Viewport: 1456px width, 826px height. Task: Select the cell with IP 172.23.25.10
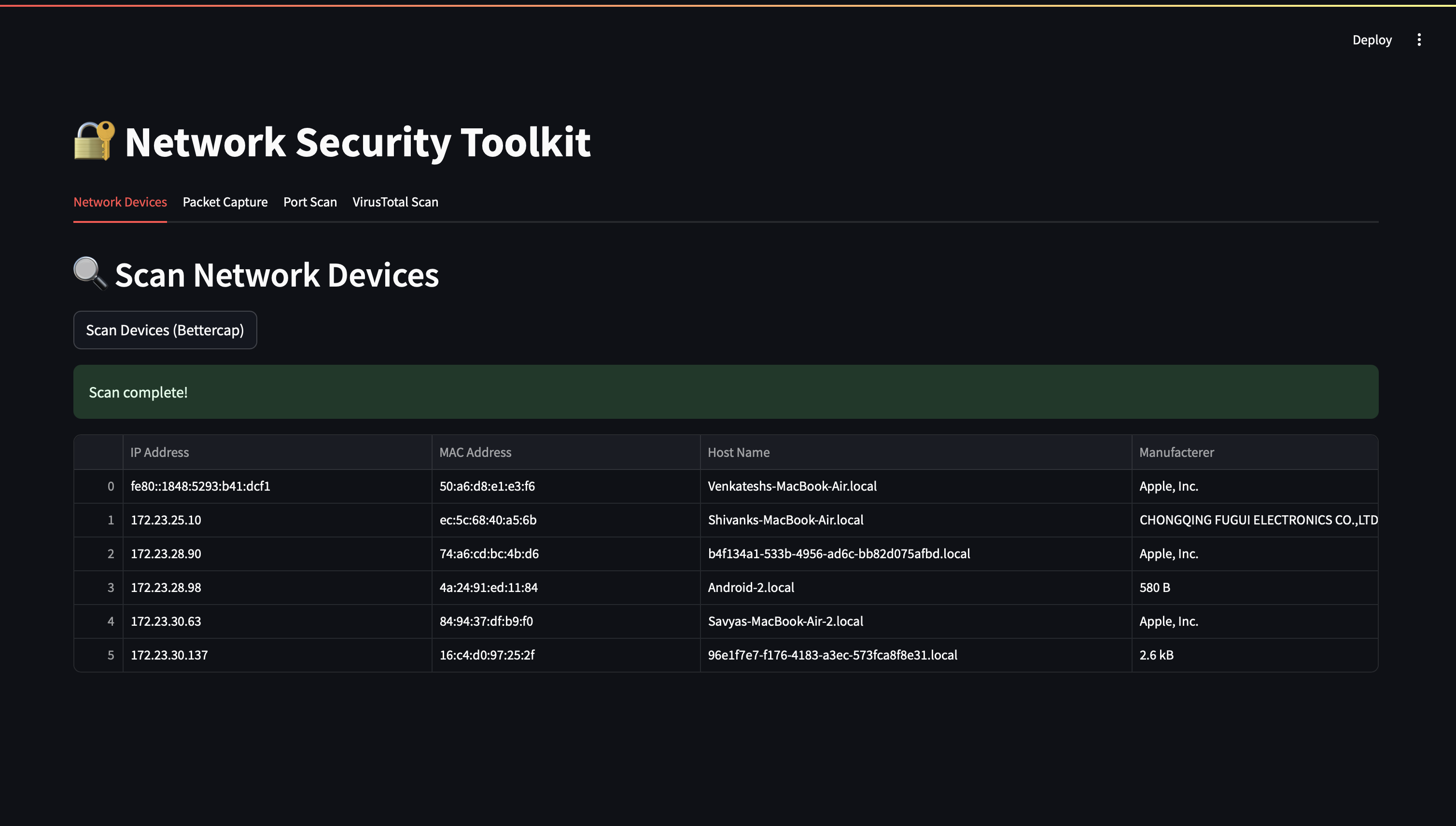coord(166,520)
